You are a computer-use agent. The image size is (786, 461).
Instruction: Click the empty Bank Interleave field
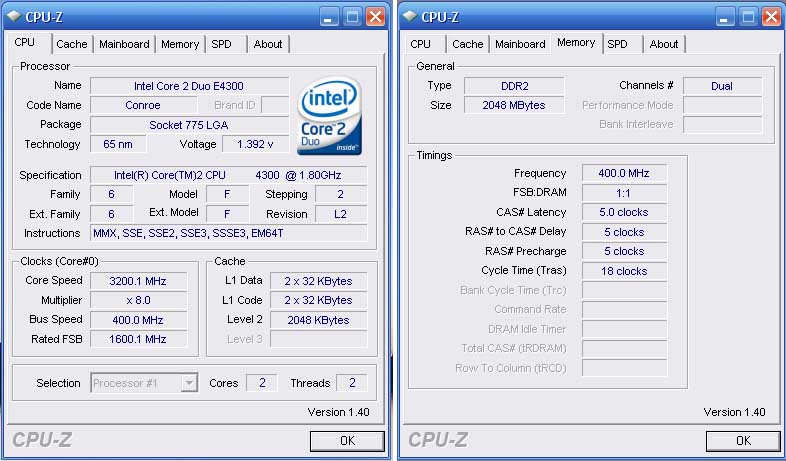tap(722, 125)
